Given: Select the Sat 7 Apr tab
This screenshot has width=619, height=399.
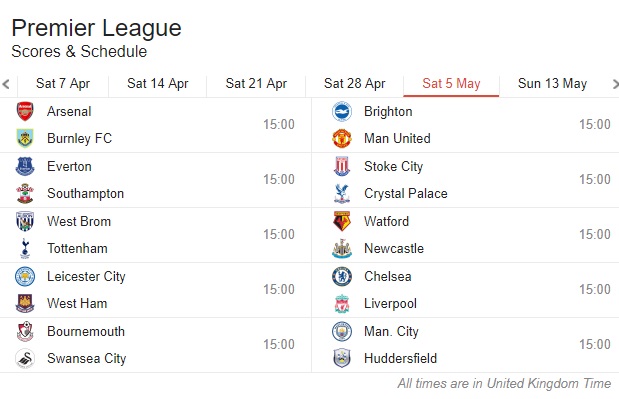Looking at the screenshot, I should 63,84.
